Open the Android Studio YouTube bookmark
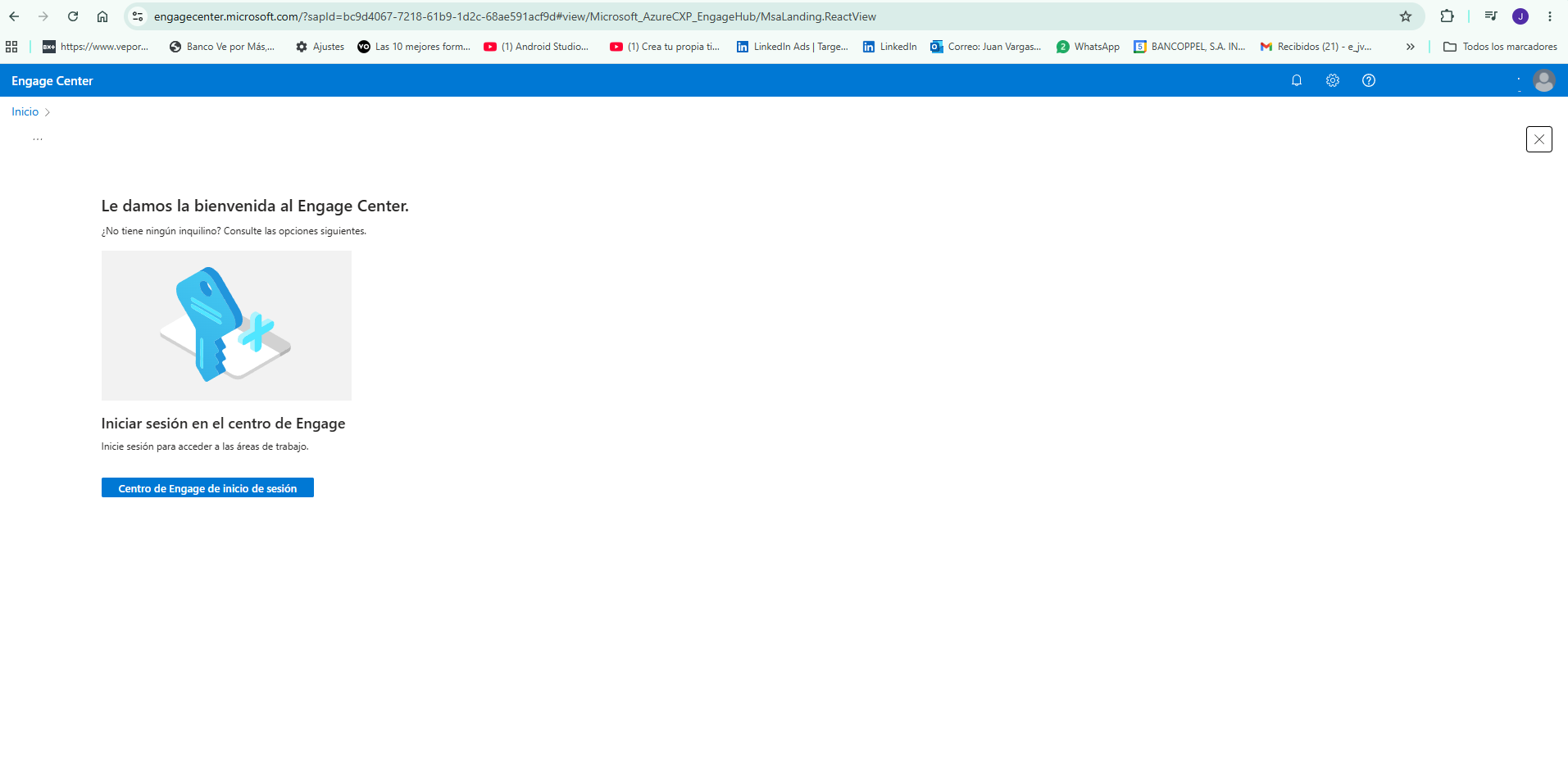Viewport: 1568px width, 784px height. (x=537, y=47)
